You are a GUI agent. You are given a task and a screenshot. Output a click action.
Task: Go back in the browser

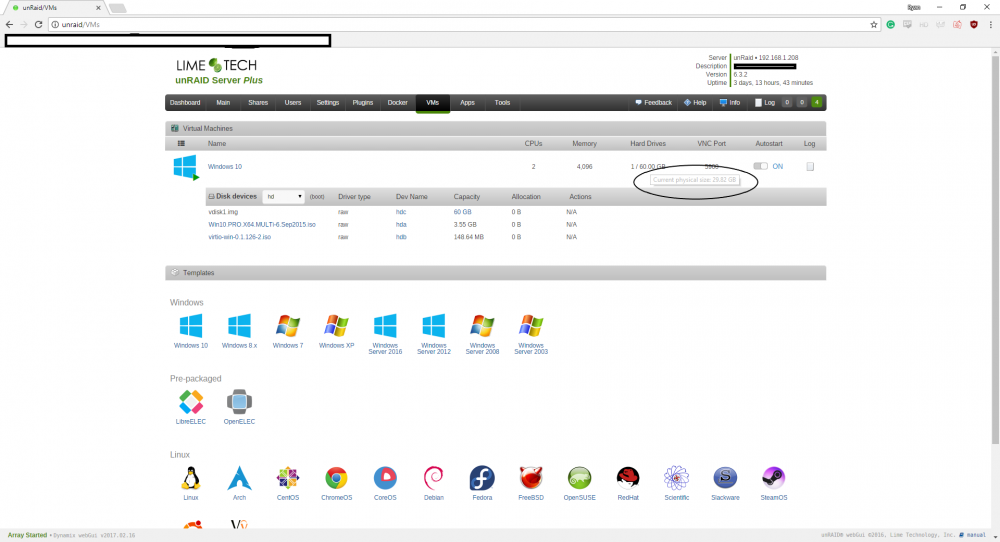(x=9, y=24)
